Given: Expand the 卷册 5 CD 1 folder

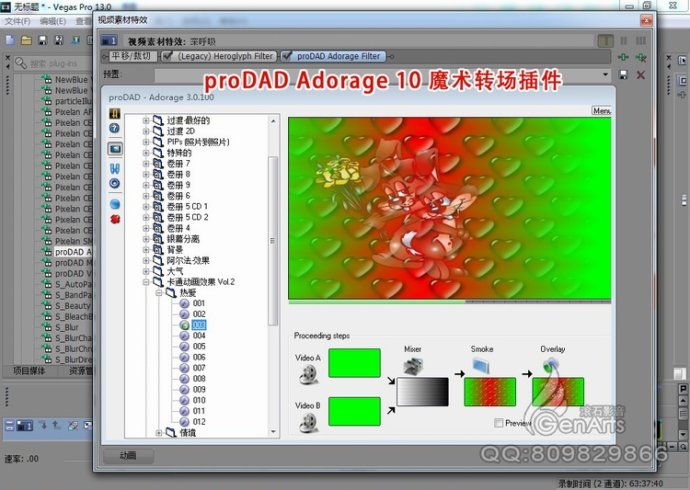Looking at the screenshot, I should (146, 206).
